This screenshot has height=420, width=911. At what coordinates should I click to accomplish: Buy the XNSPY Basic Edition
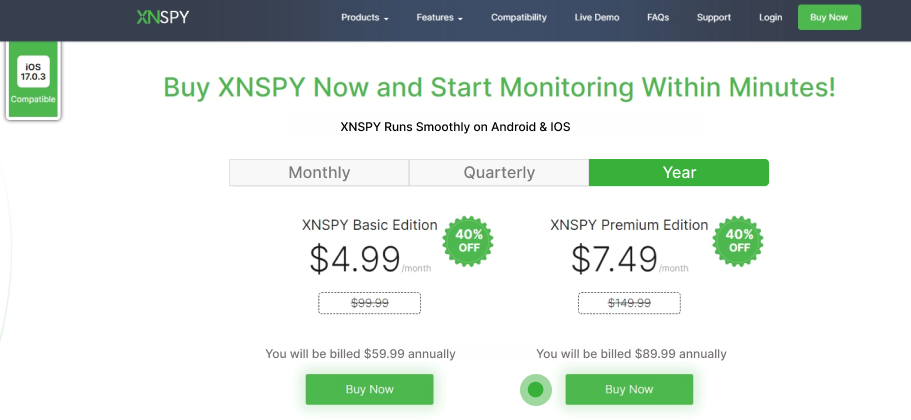coord(369,389)
